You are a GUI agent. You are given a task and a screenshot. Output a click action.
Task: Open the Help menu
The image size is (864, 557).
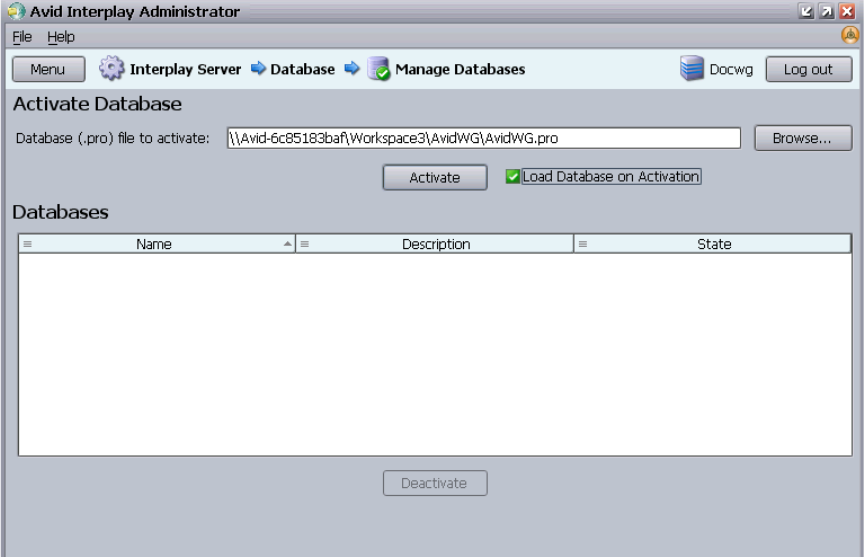61,37
